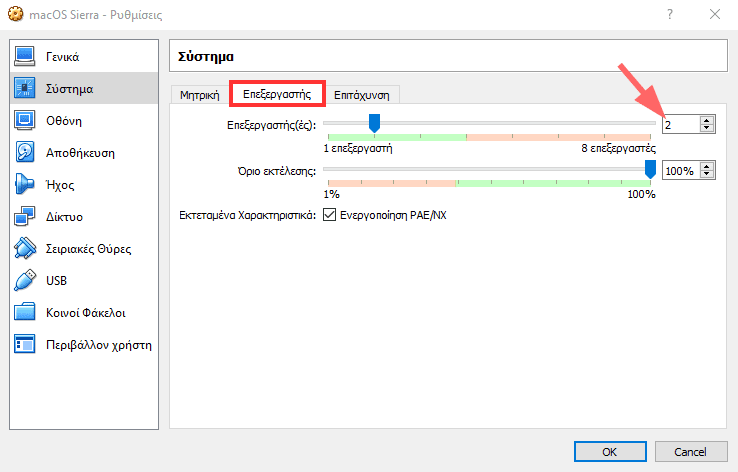Open the Περιβάλλον χρήστη label
The image size is (738, 472).
click(99, 345)
